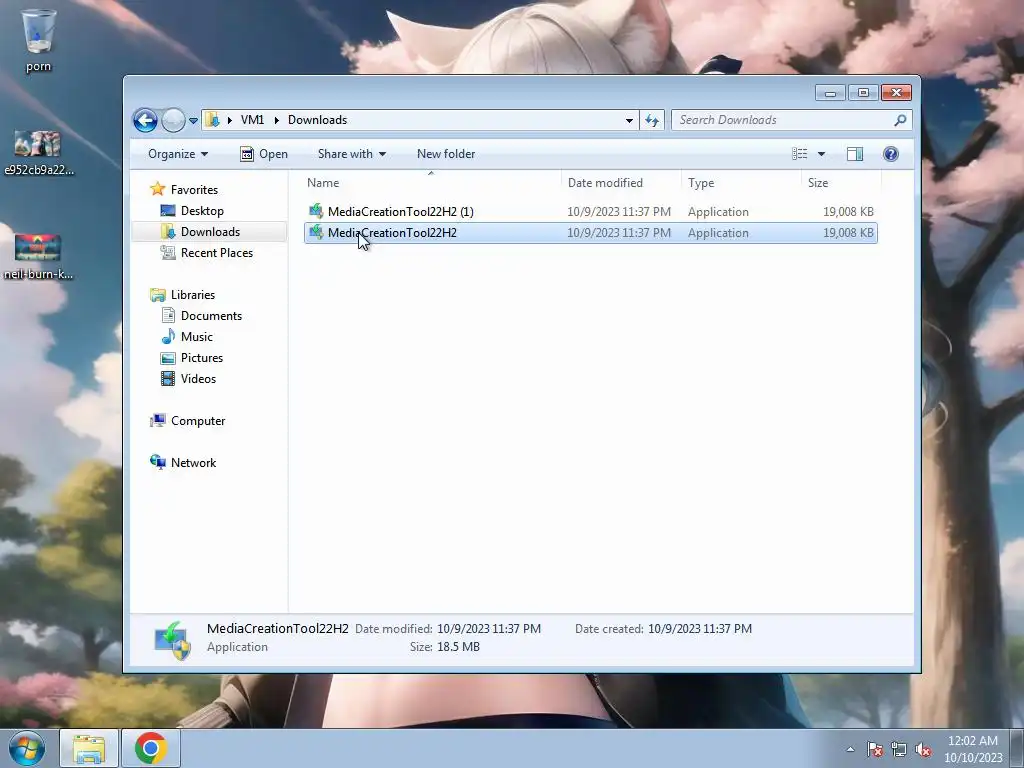Show the preview pane
Image resolution: width=1024 pixels, height=768 pixels.
pyautogui.click(x=855, y=154)
